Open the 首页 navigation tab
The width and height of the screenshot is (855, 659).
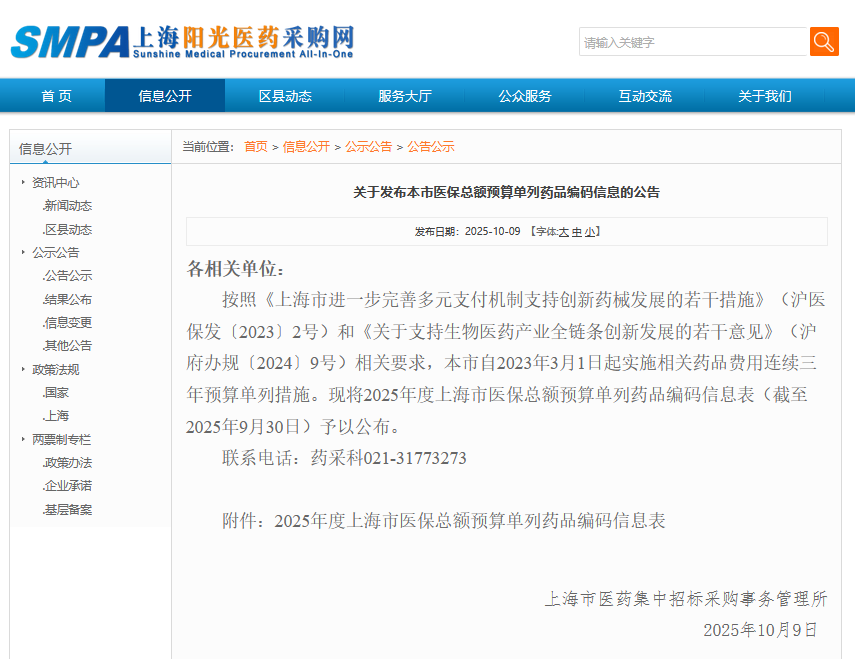(x=56, y=96)
